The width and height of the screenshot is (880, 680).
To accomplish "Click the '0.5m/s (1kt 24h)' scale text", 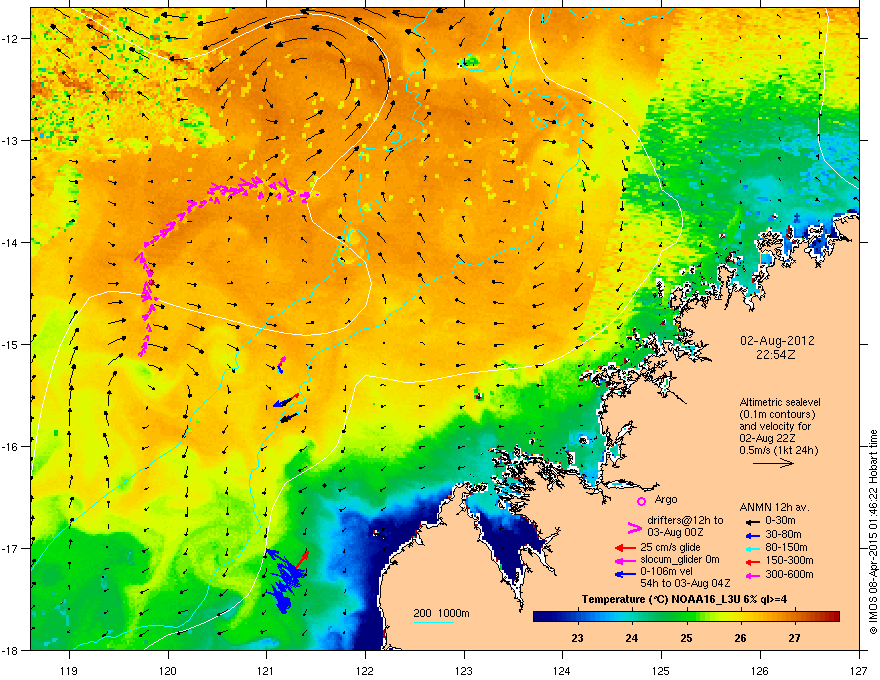I will [778, 451].
